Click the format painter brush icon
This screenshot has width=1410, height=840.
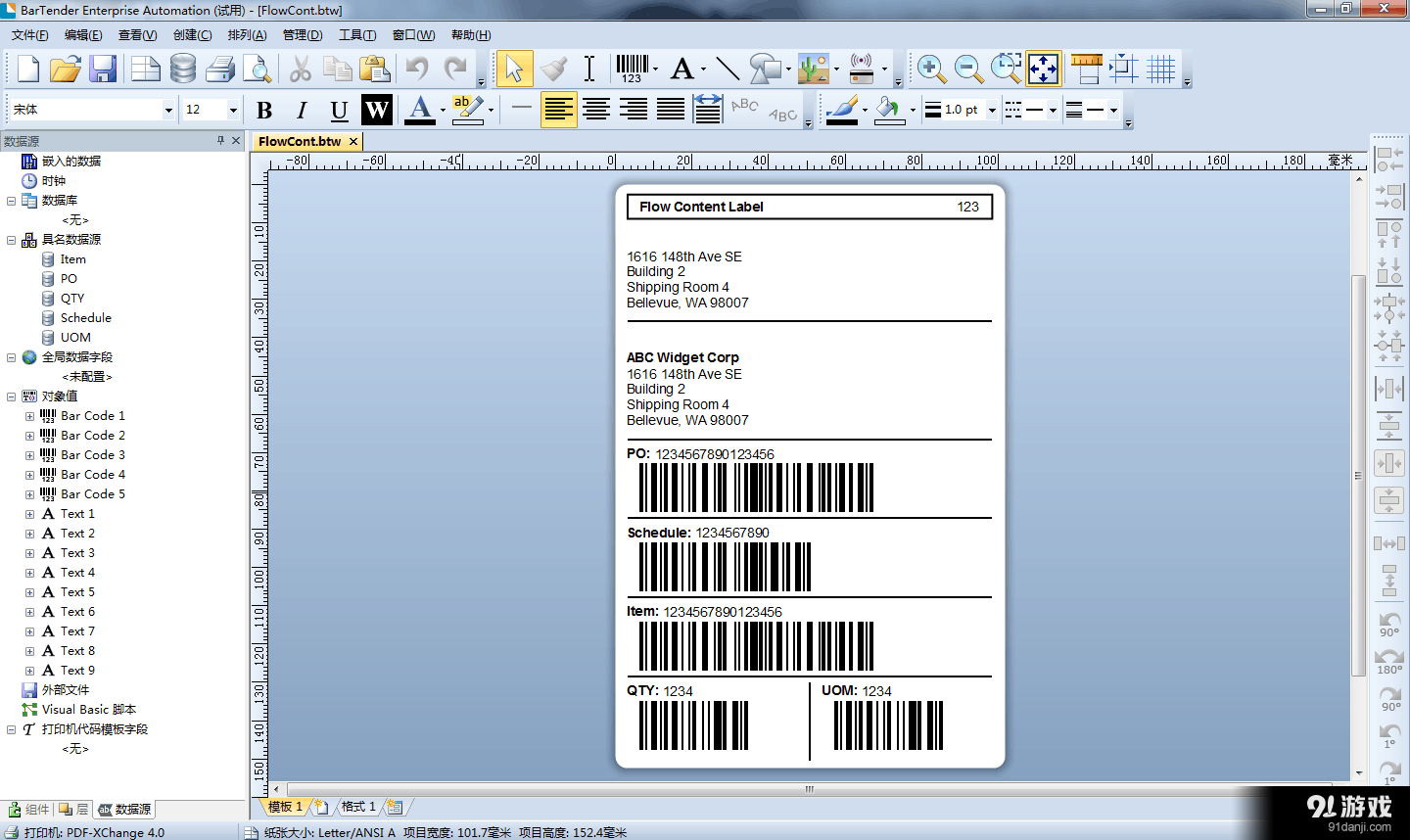tap(554, 69)
